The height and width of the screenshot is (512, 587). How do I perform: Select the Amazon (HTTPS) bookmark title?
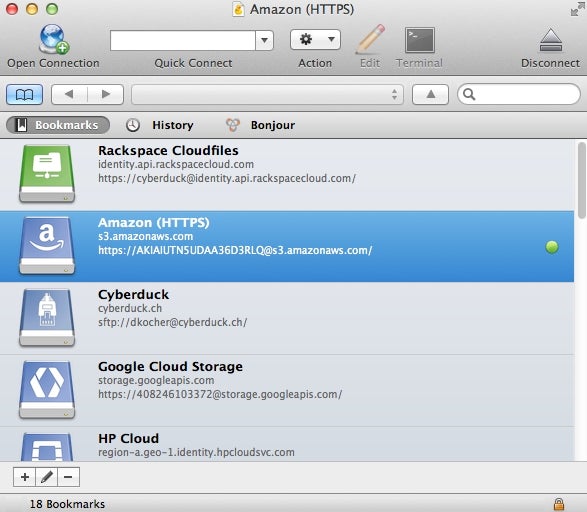153,223
